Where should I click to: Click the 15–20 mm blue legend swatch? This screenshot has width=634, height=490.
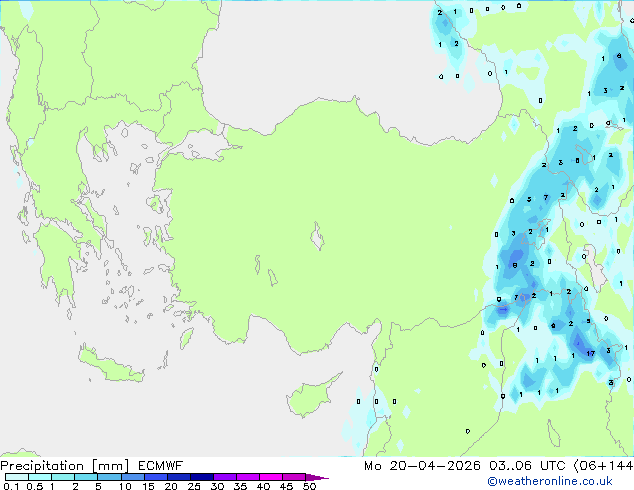click(155, 477)
